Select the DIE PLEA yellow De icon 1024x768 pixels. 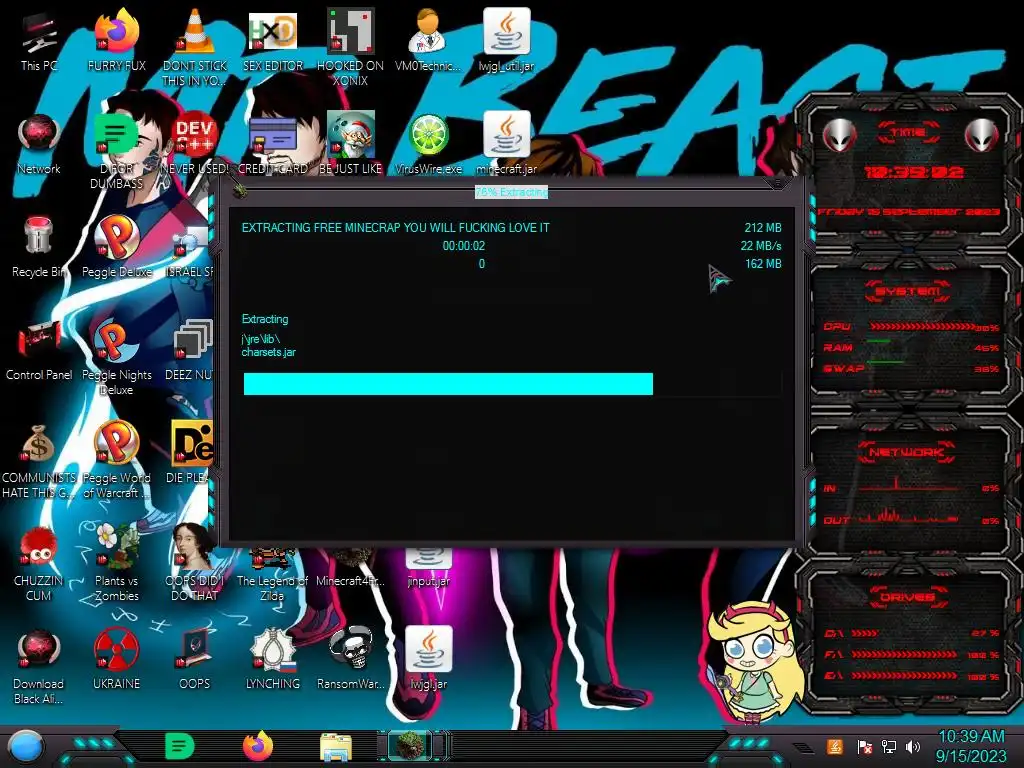[190, 454]
